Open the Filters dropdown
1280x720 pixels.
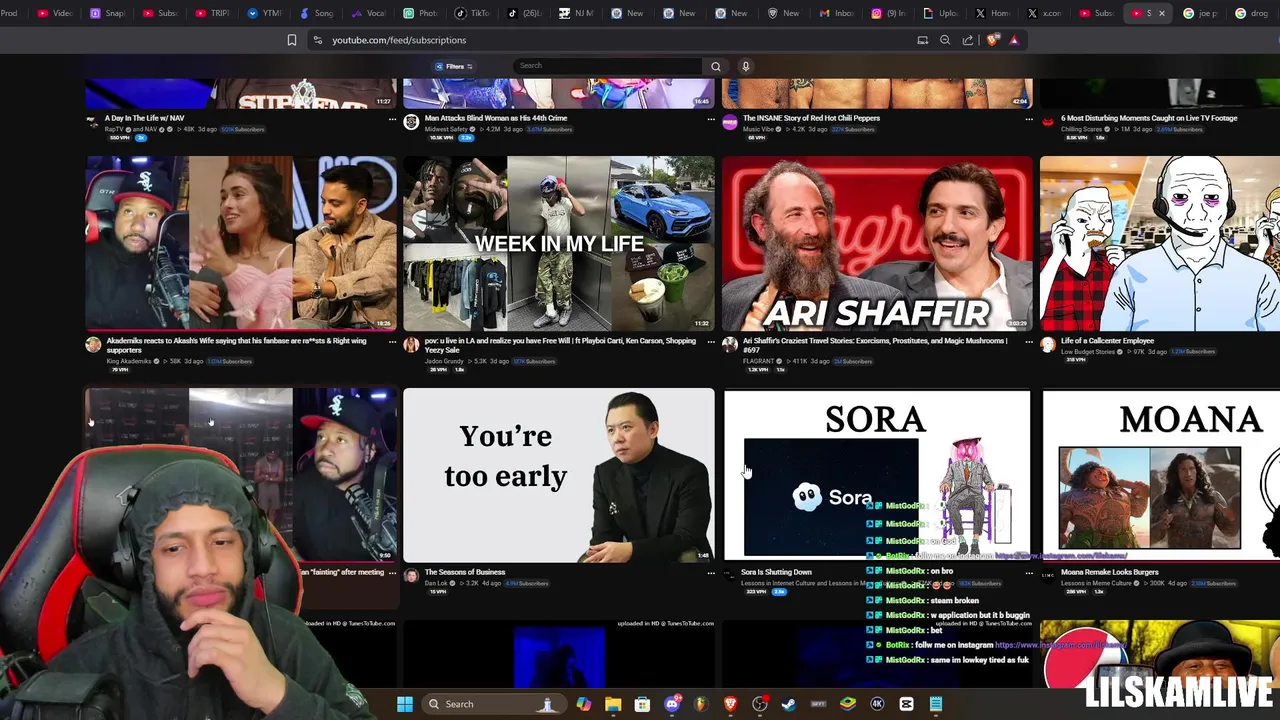click(454, 66)
